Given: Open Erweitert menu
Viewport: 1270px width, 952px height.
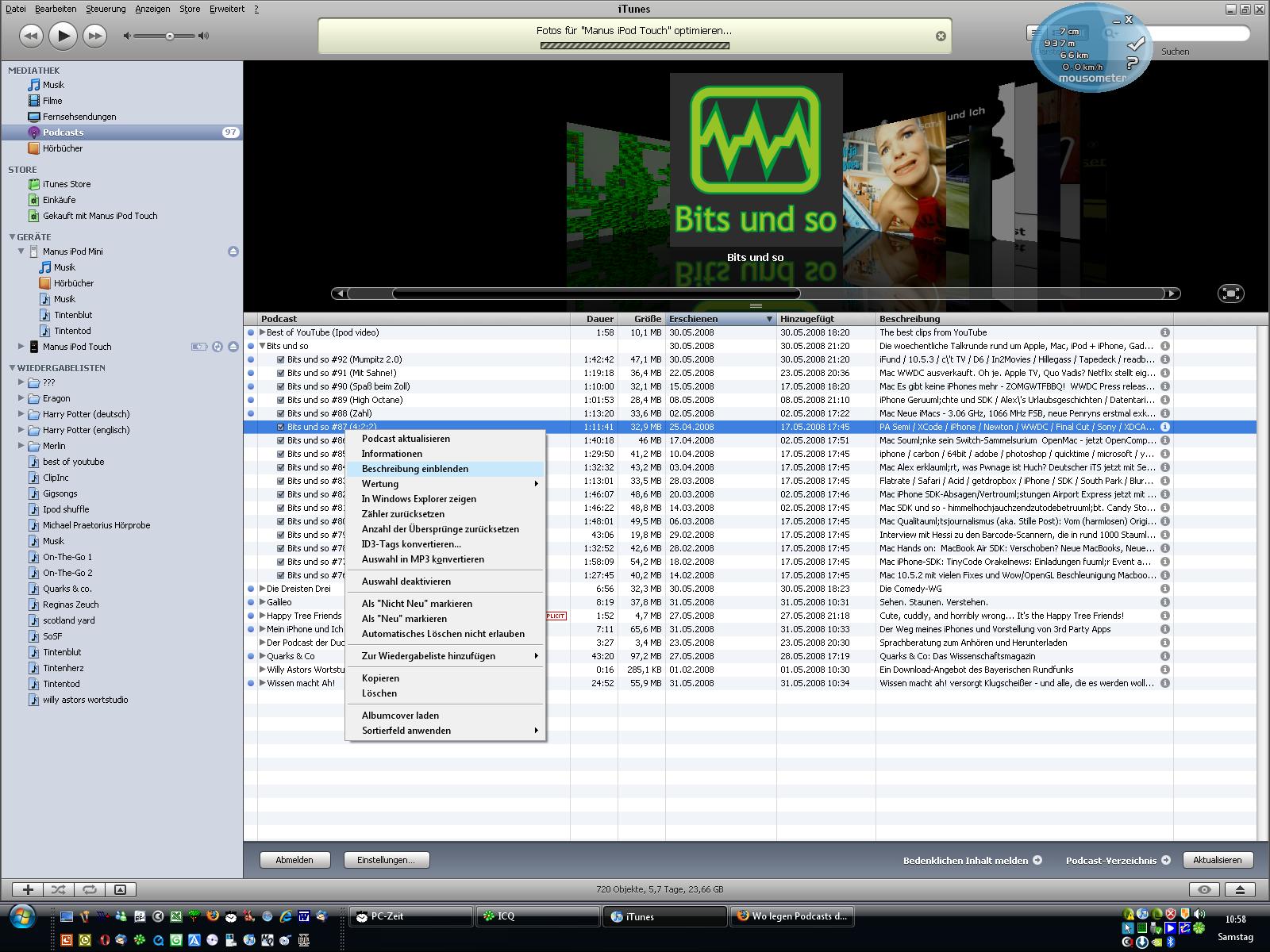Looking at the screenshot, I should pos(227,9).
